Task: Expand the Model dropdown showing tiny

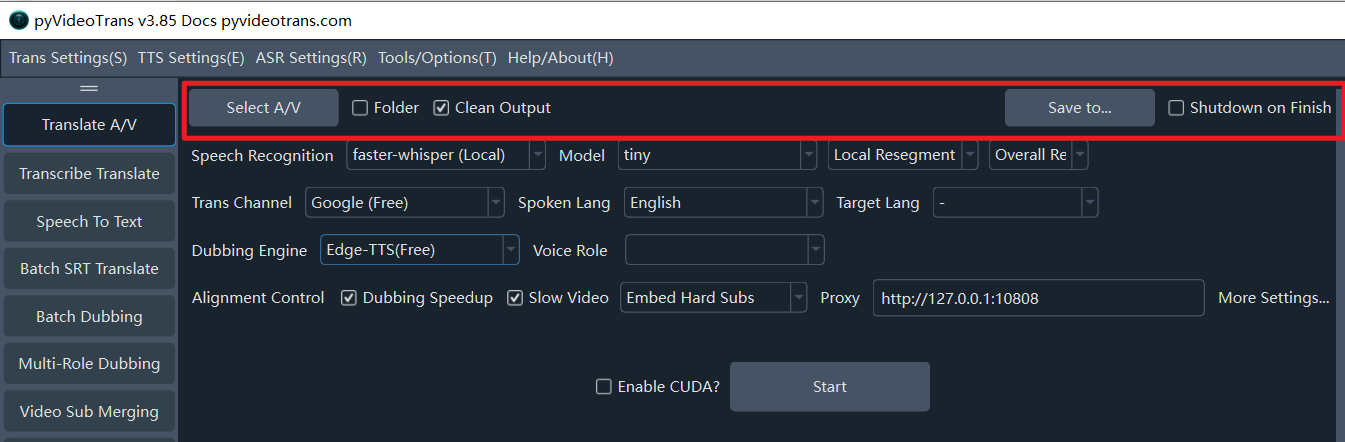Action: tap(717, 155)
